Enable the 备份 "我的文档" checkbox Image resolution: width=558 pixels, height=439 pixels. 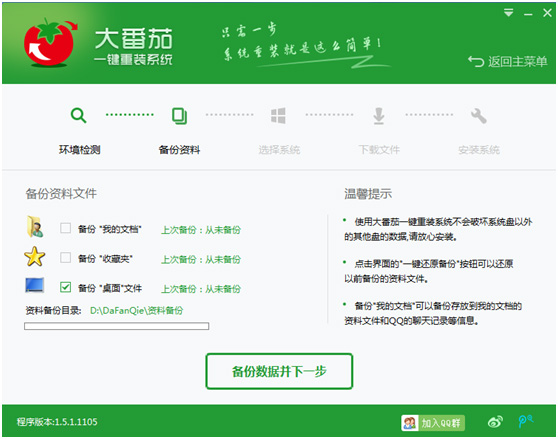[x=65, y=228]
